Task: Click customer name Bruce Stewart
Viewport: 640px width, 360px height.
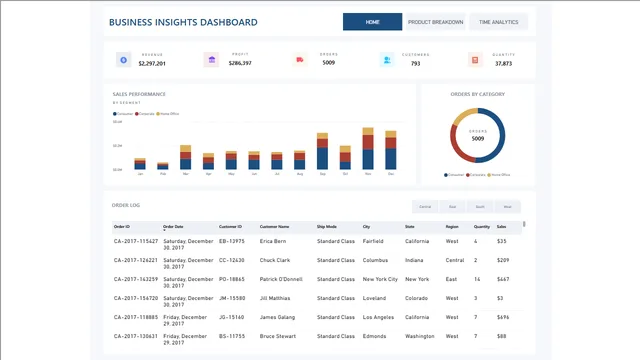Action: (278, 336)
